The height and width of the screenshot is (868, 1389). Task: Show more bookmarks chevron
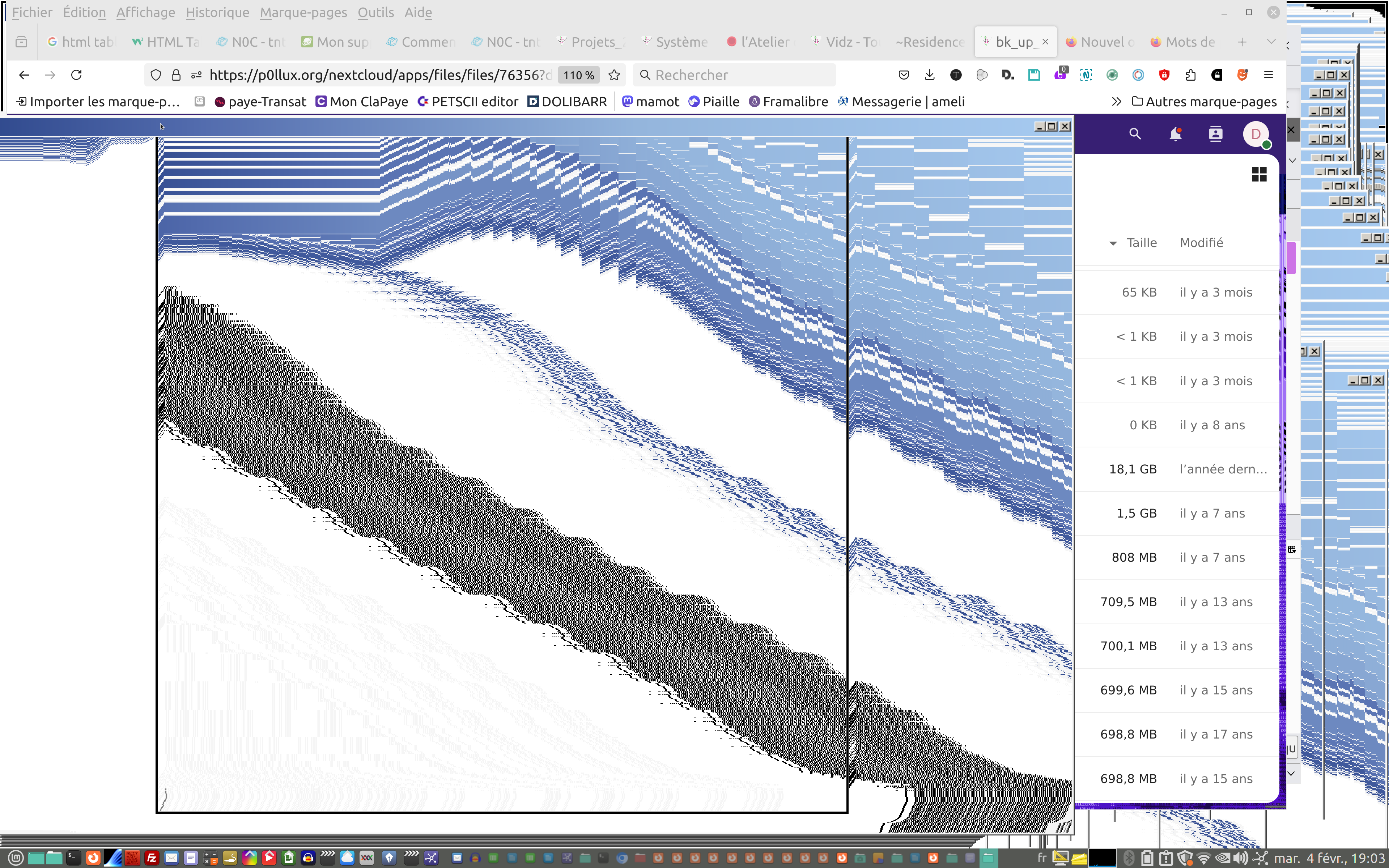point(1116,102)
